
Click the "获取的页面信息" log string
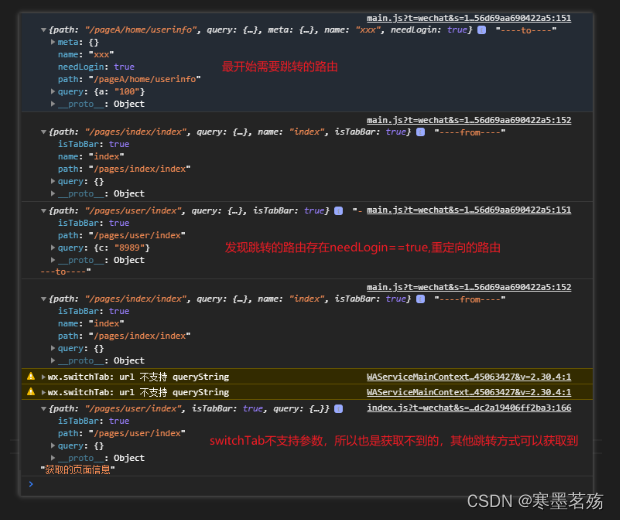(x=78, y=470)
